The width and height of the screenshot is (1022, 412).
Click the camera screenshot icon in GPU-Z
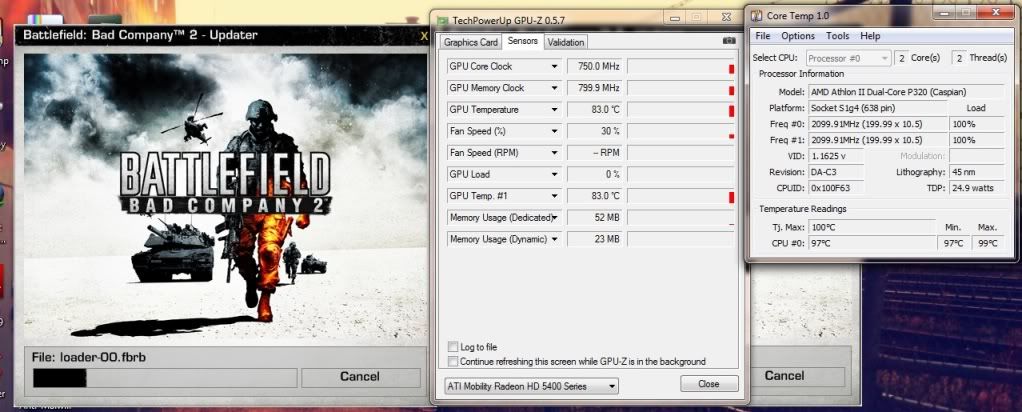click(728, 42)
